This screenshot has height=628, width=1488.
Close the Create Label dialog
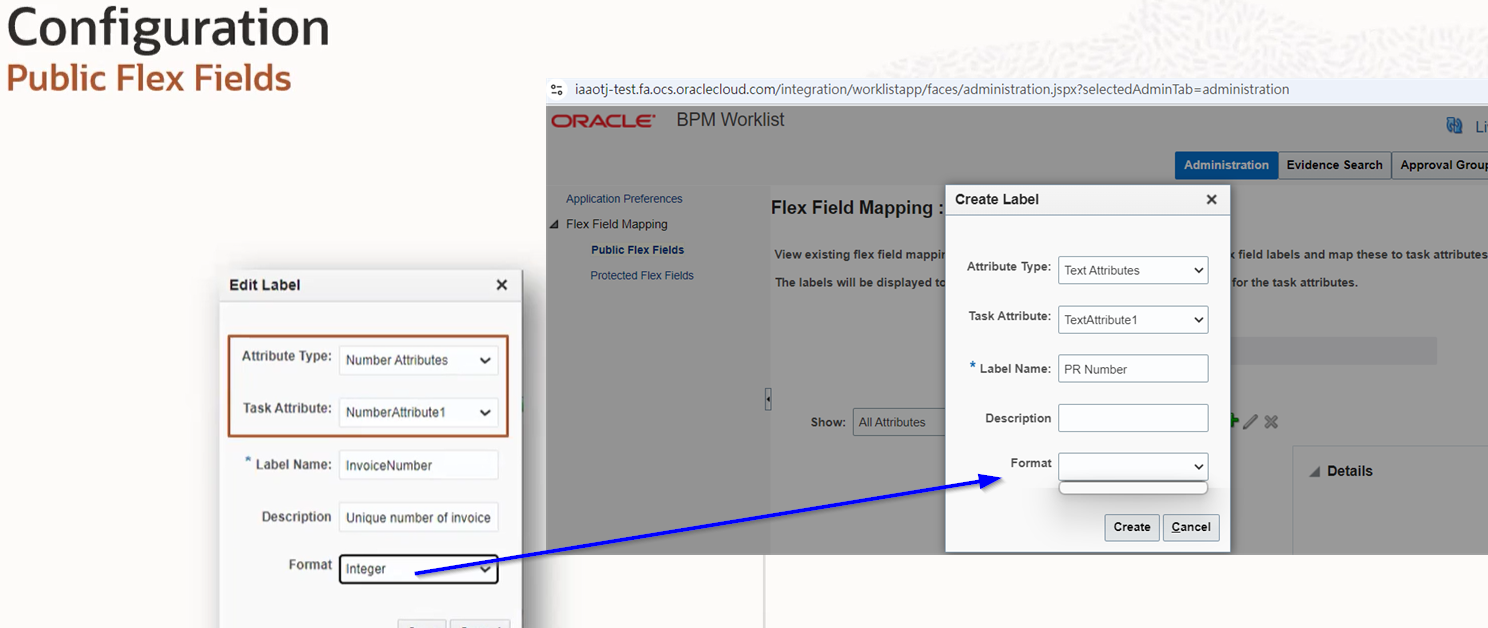coord(1211,199)
